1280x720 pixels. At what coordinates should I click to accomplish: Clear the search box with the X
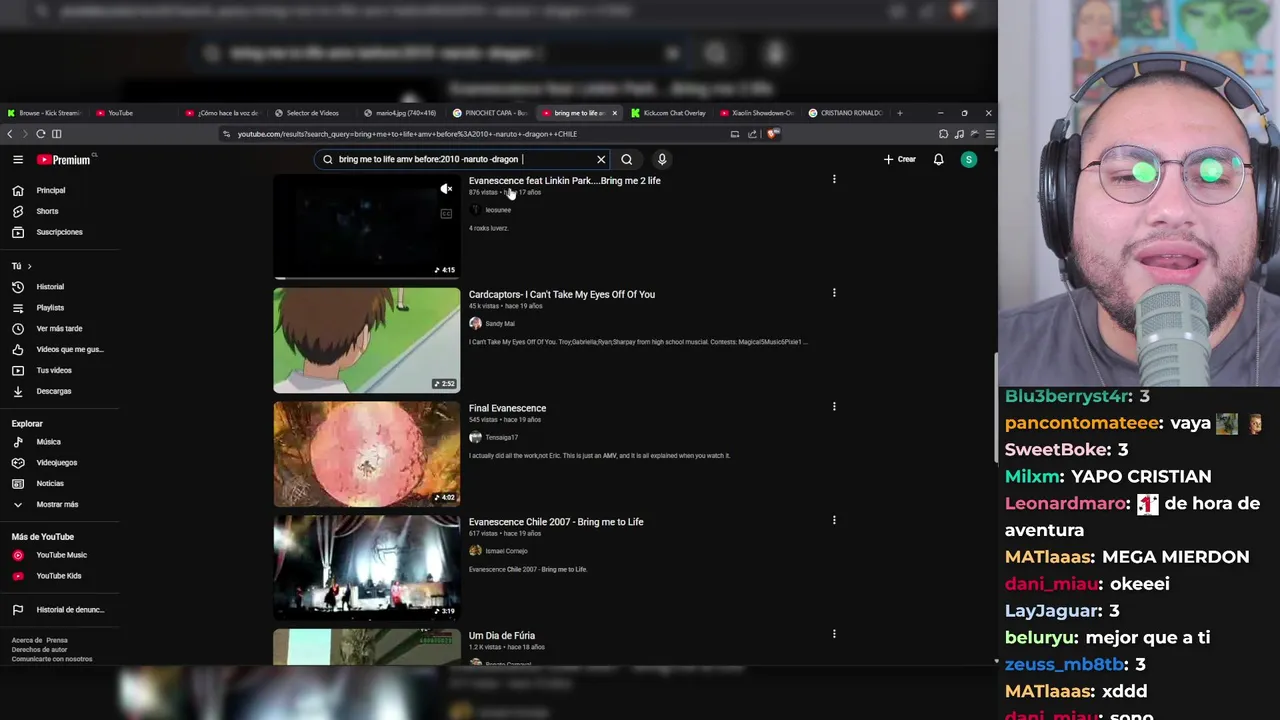tap(601, 159)
